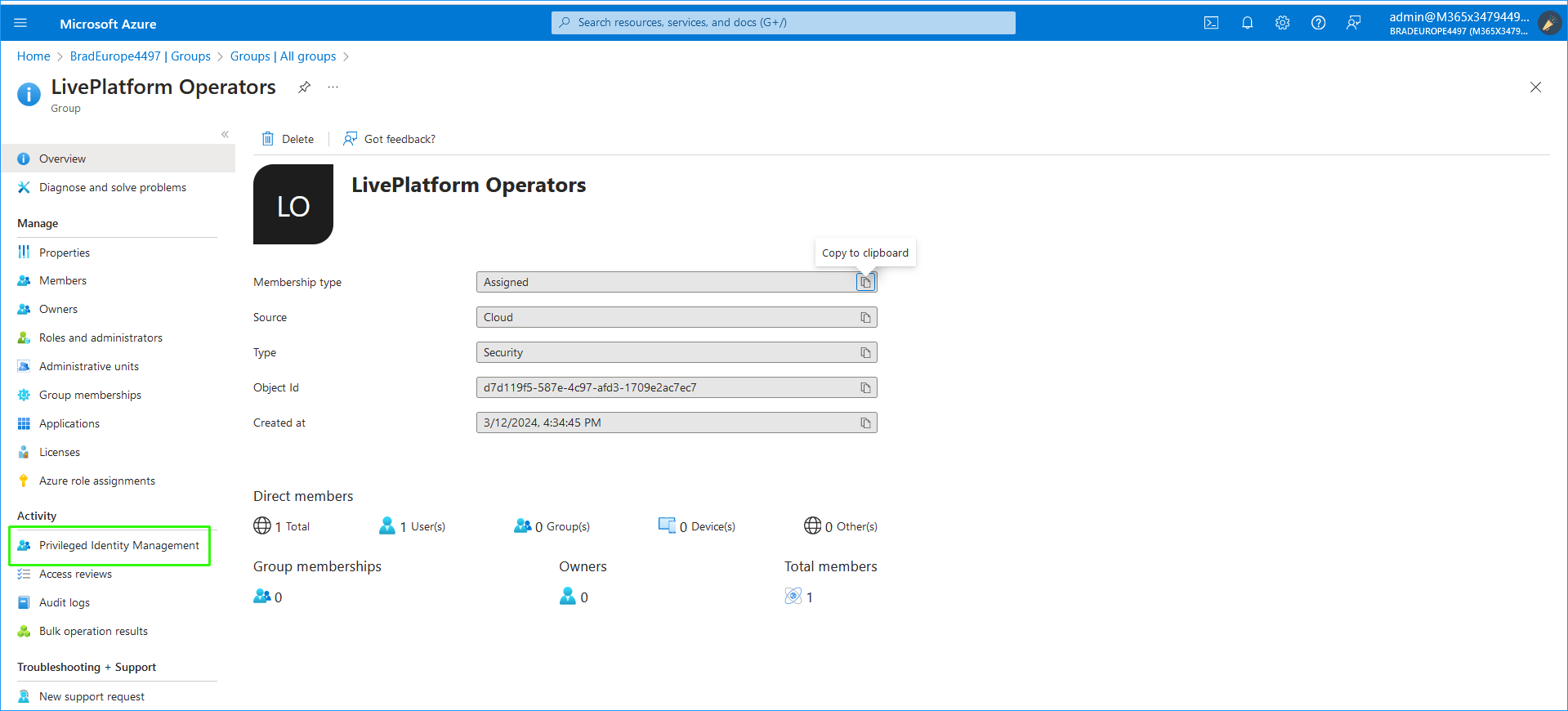Close the LivePlatform Operators blade
The height and width of the screenshot is (711, 1568).
pos(1535,87)
